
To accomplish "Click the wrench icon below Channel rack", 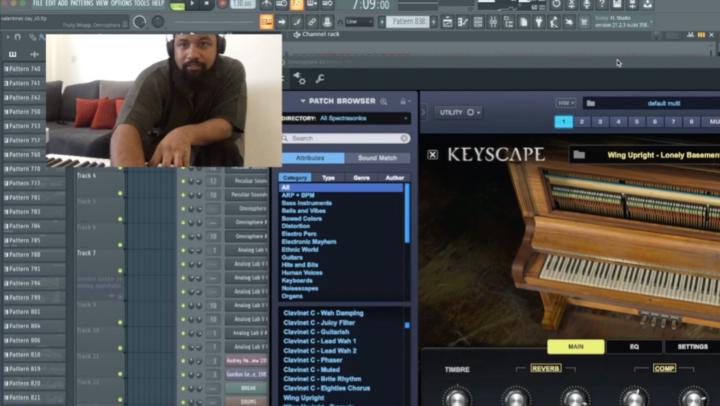I will point(320,79).
